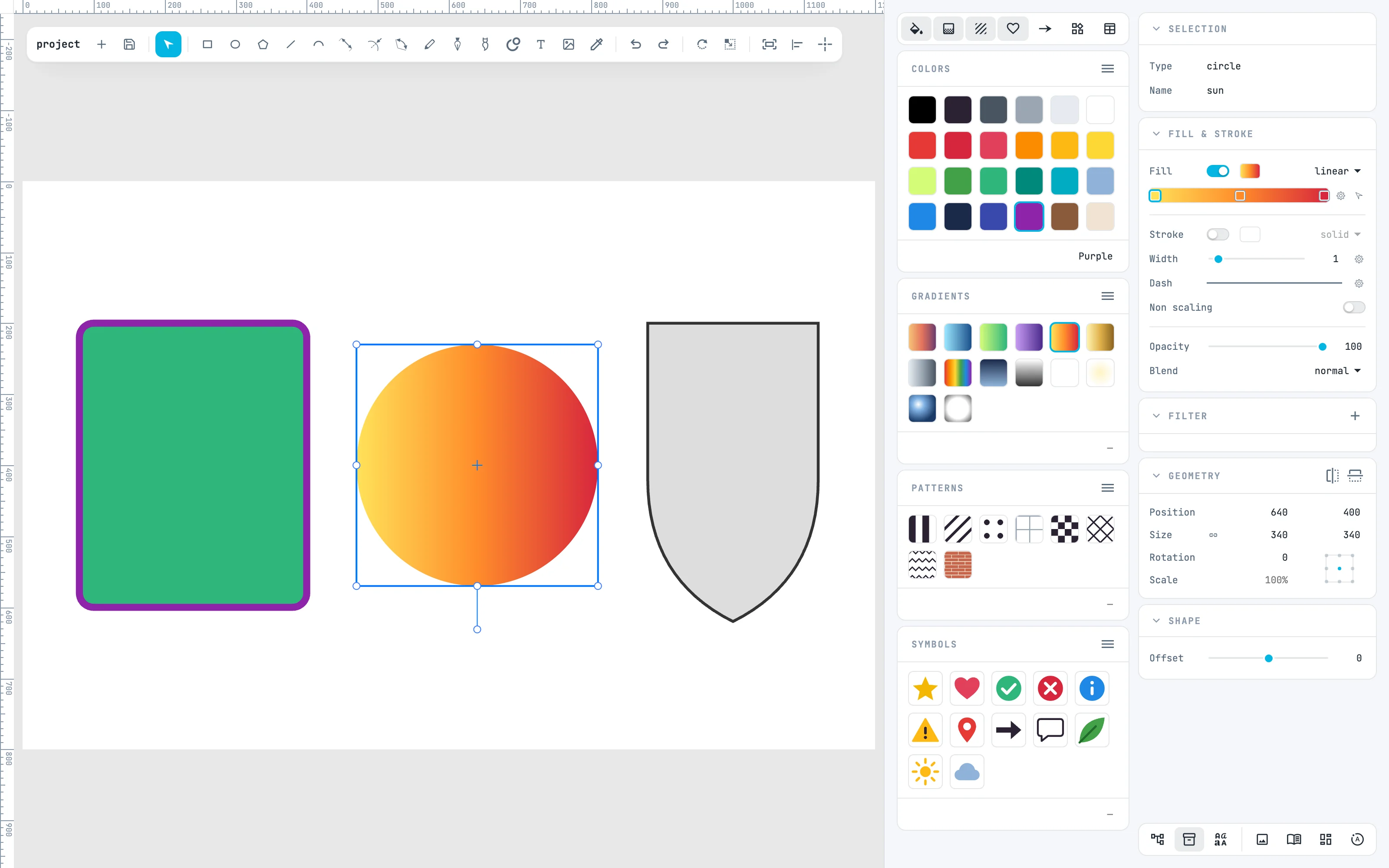The image size is (1389, 868).
Task: Open the linear gradient type dropdown
Action: click(x=1337, y=171)
